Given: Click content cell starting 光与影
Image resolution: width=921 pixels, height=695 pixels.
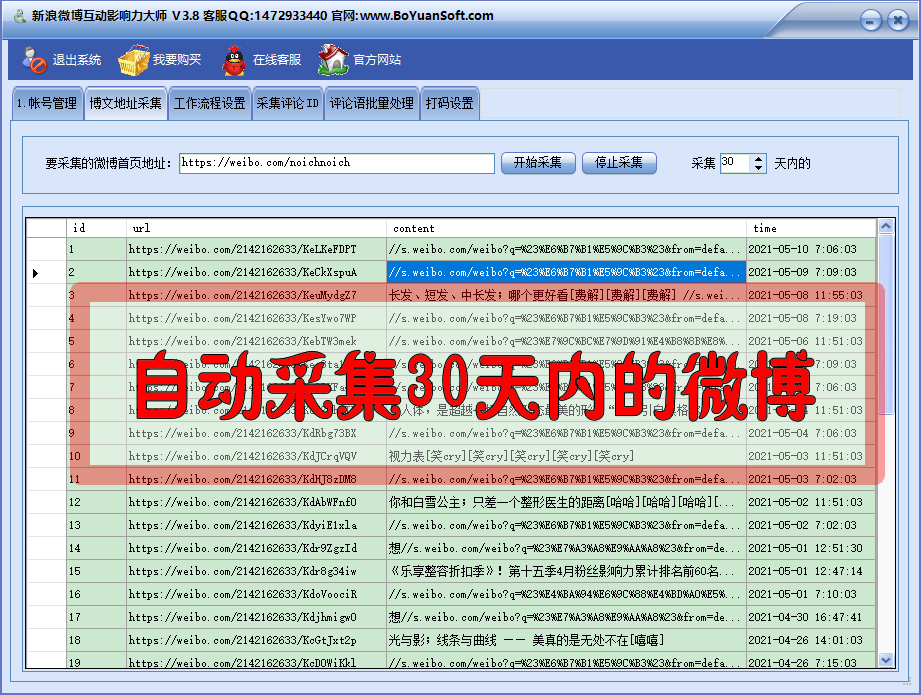Looking at the screenshot, I should [x=566, y=640].
